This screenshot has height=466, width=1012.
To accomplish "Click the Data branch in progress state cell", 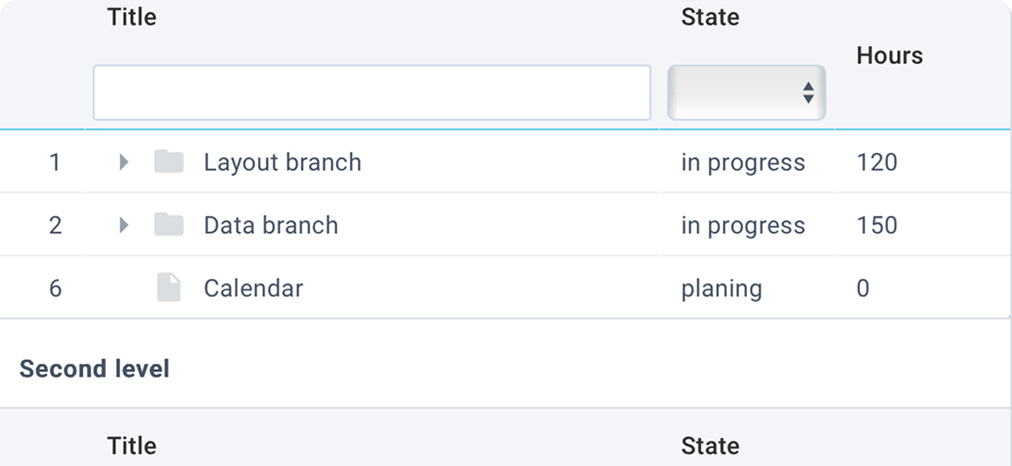I will tap(743, 225).
